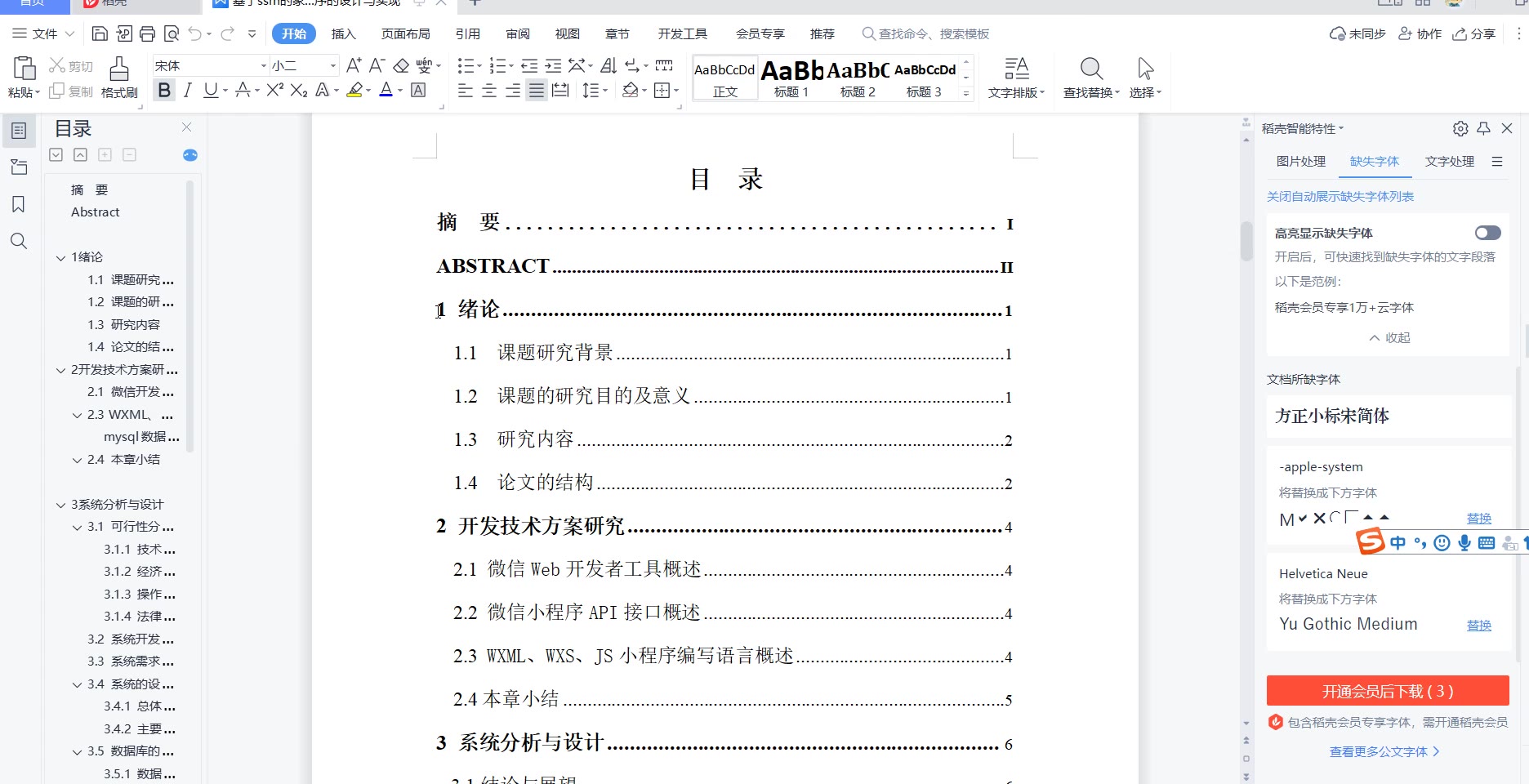
Task: Expand the styles gallery
Action: 966,93
